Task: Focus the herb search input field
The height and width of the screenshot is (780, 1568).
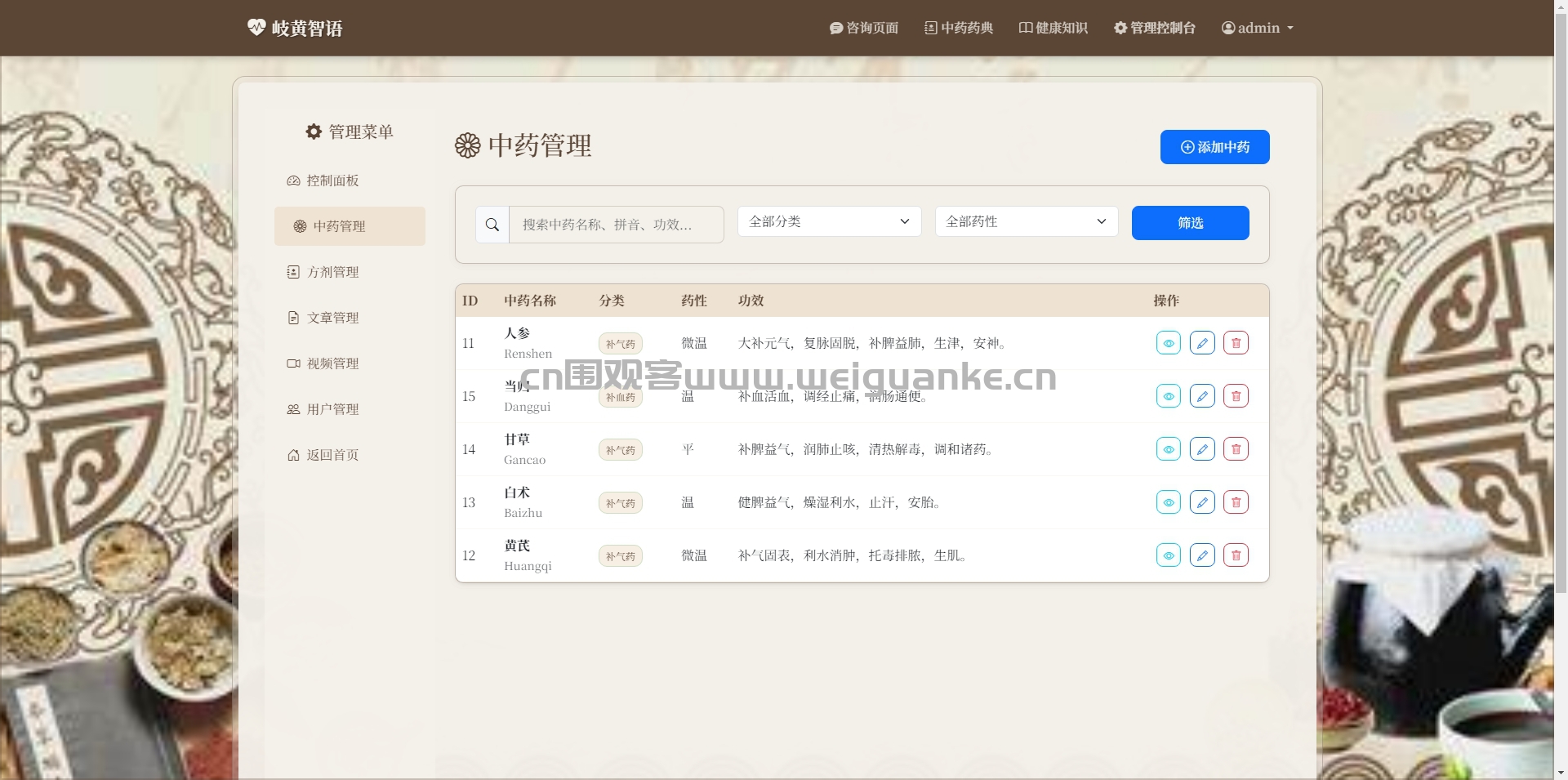Action: [x=617, y=225]
